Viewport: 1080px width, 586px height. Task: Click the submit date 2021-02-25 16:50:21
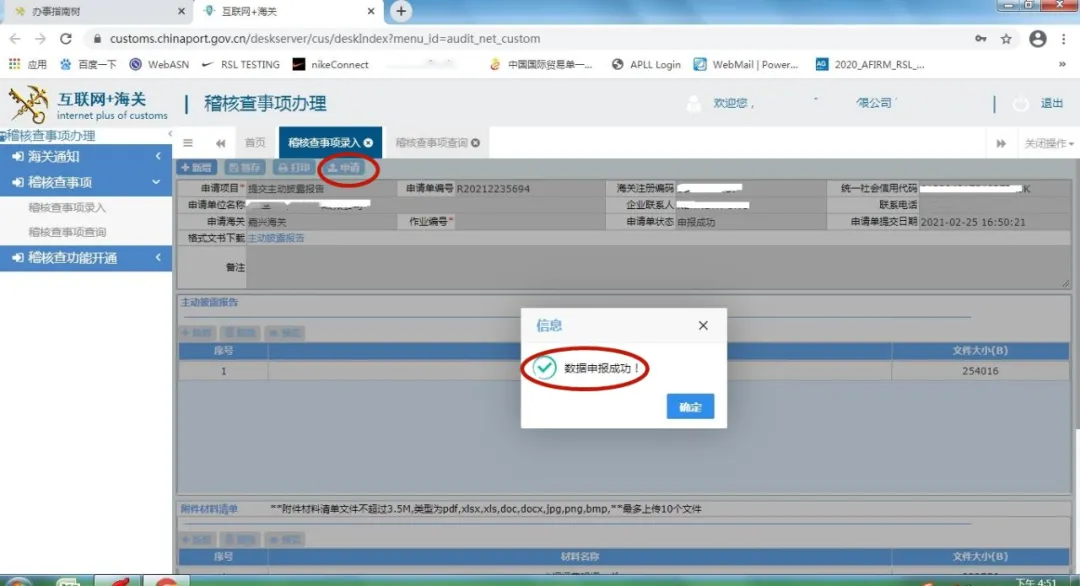973,222
